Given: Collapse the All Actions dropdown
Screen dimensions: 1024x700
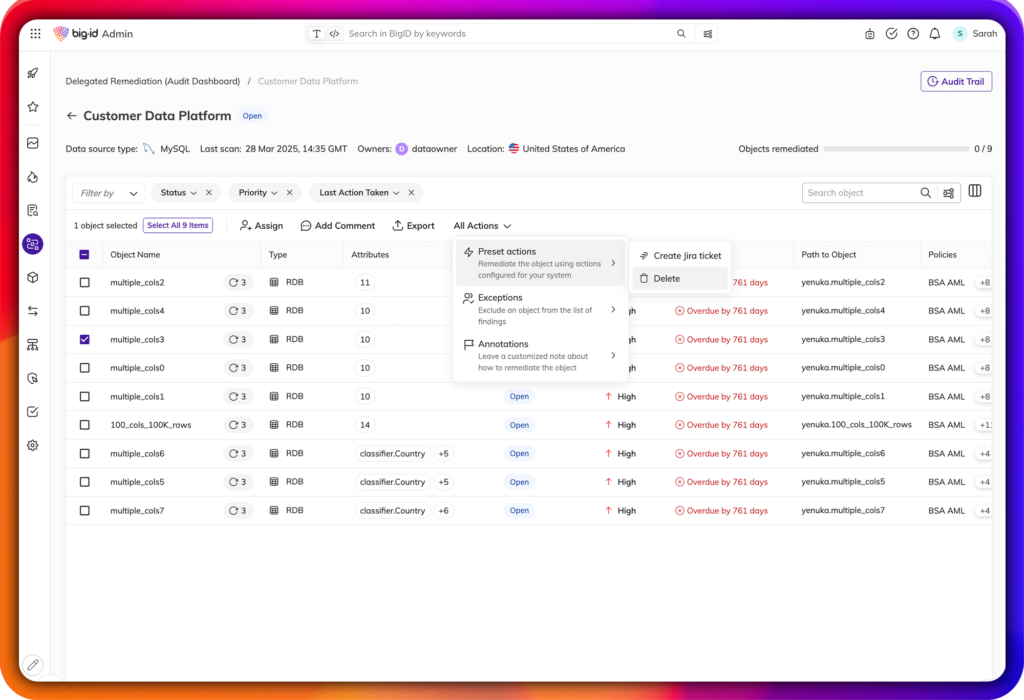Looking at the screenshot, I should click(x=482, y=226).
